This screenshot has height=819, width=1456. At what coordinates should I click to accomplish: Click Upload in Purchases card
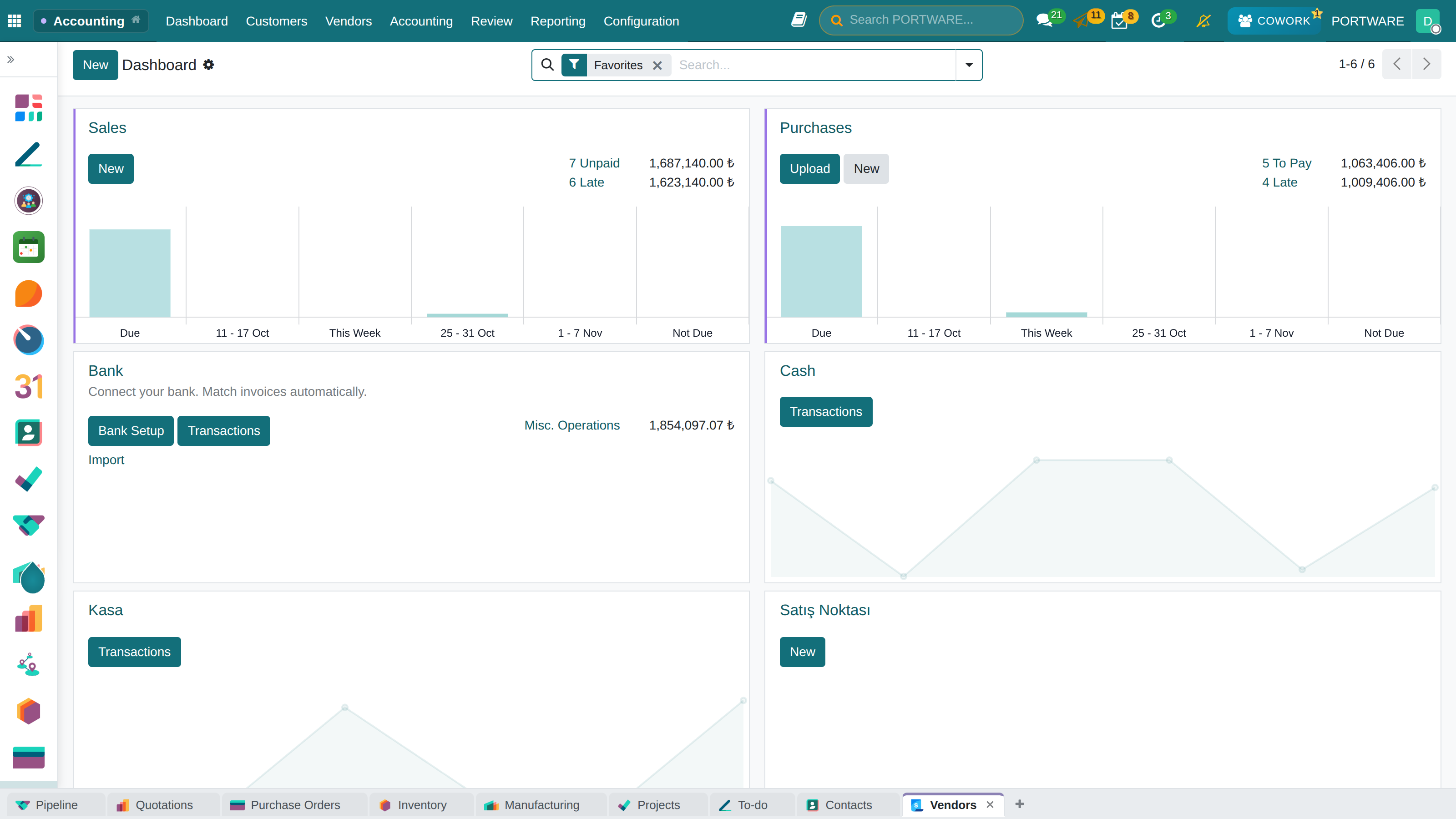click(x=809, y=168)
